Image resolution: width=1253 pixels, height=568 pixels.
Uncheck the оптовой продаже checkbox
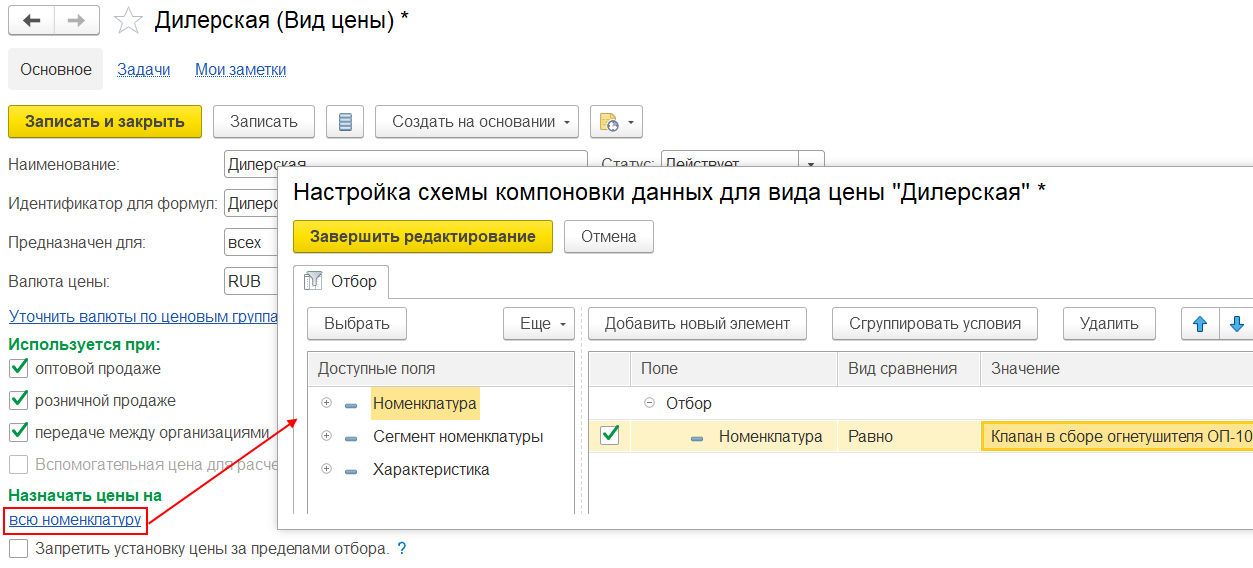18,369
